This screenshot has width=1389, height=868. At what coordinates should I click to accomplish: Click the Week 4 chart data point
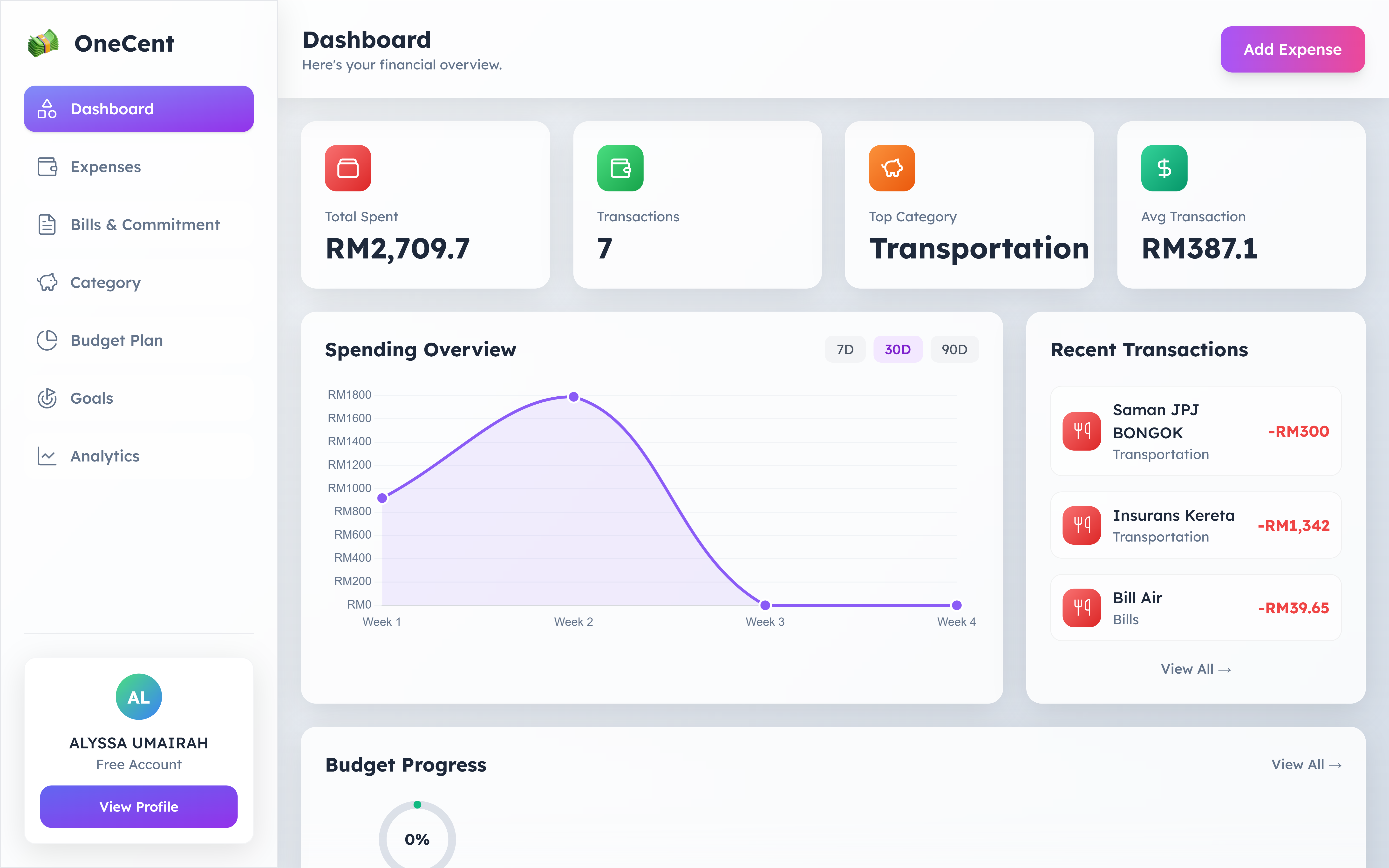(957, 605)
